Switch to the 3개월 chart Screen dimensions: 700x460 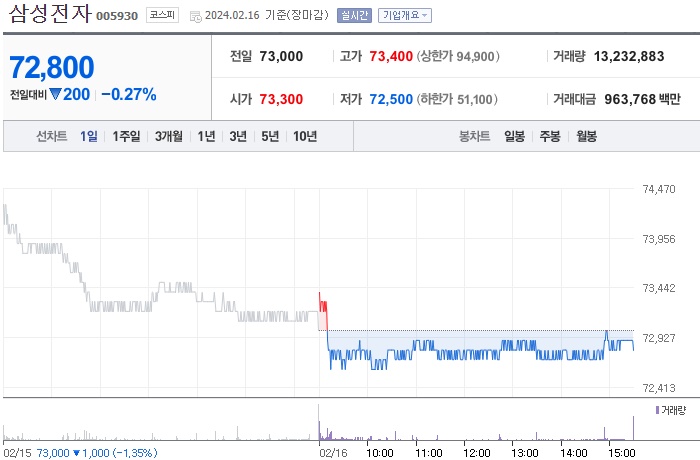click(169, 136)
